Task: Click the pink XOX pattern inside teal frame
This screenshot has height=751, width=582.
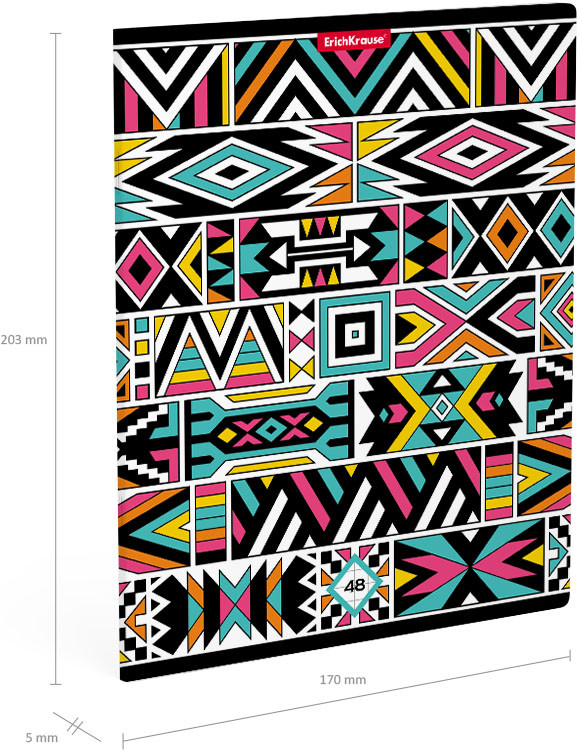Action: pyautogui.click(x=272, y=429)
